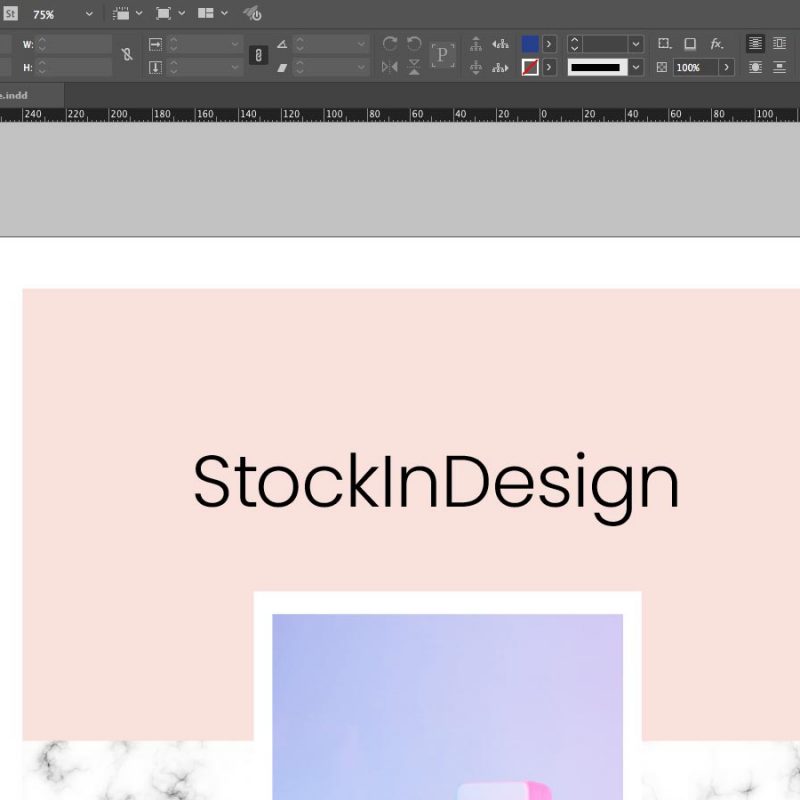Click the solid black stroke type preview

point(597,67)
